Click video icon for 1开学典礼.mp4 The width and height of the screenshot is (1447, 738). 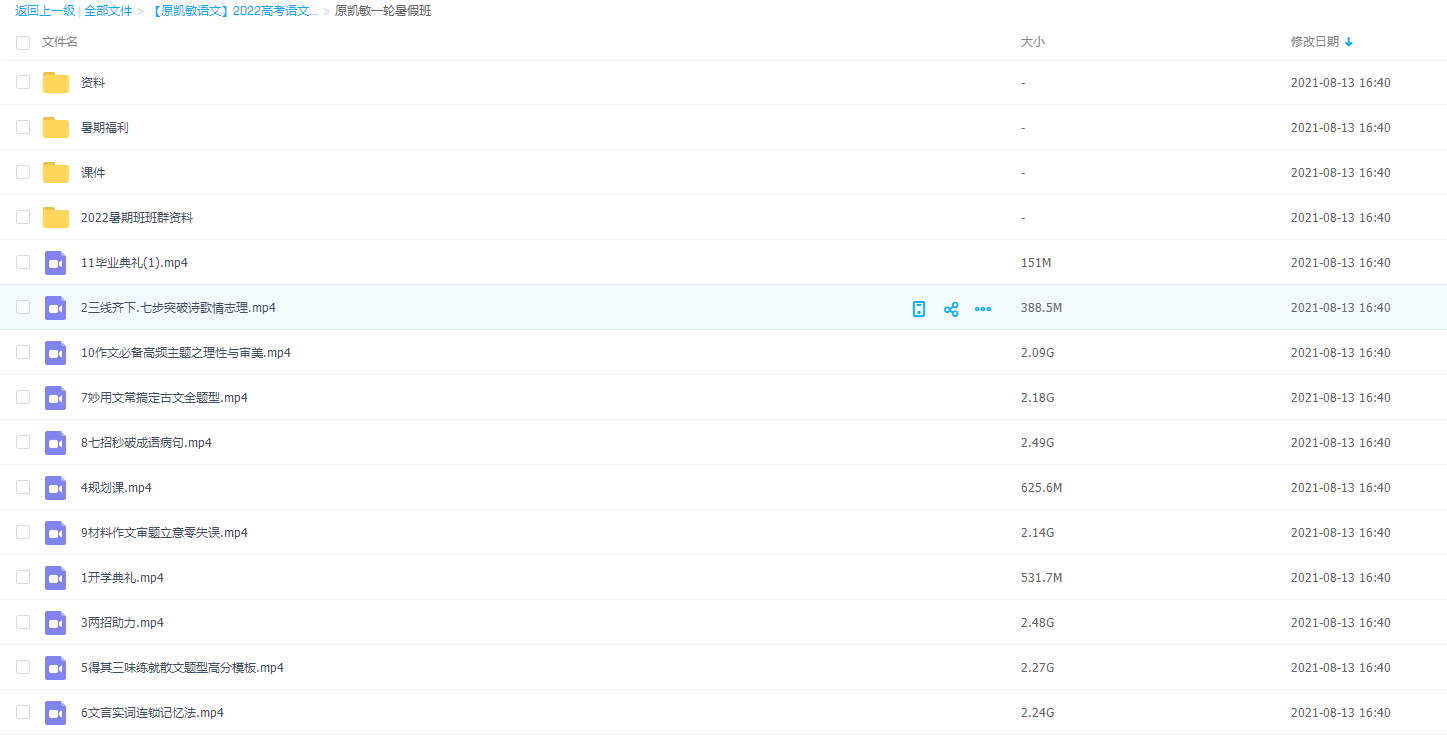coord(56,578)
